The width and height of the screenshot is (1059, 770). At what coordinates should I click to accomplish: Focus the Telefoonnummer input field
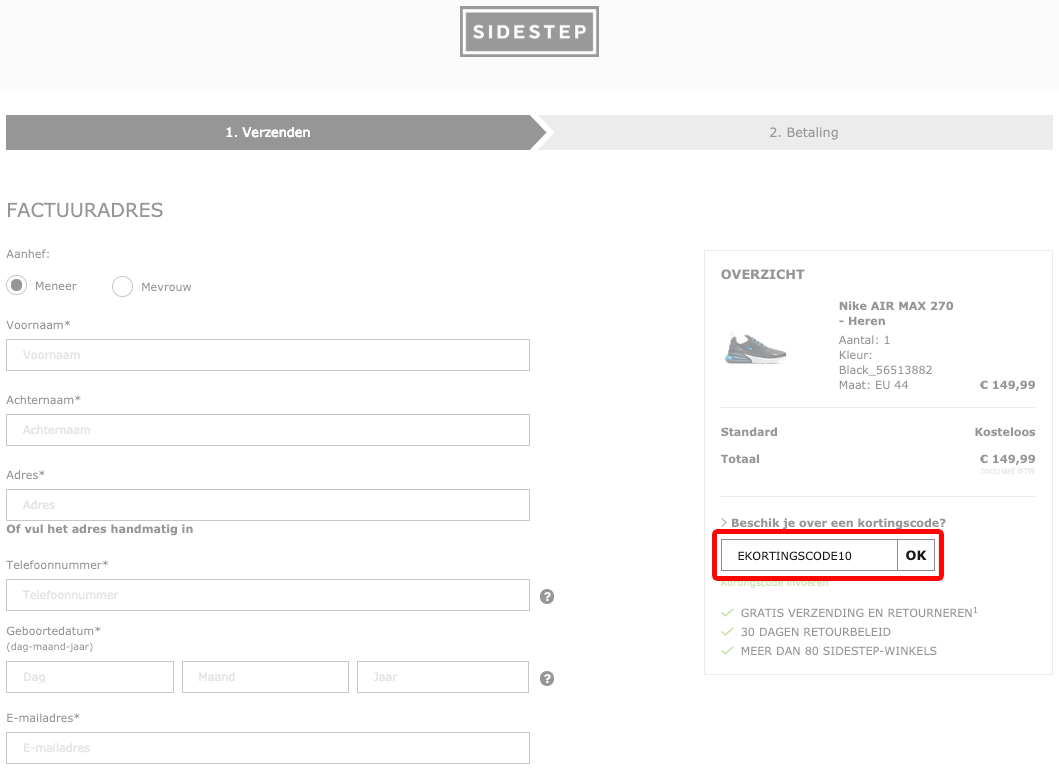tap(268, 595)
